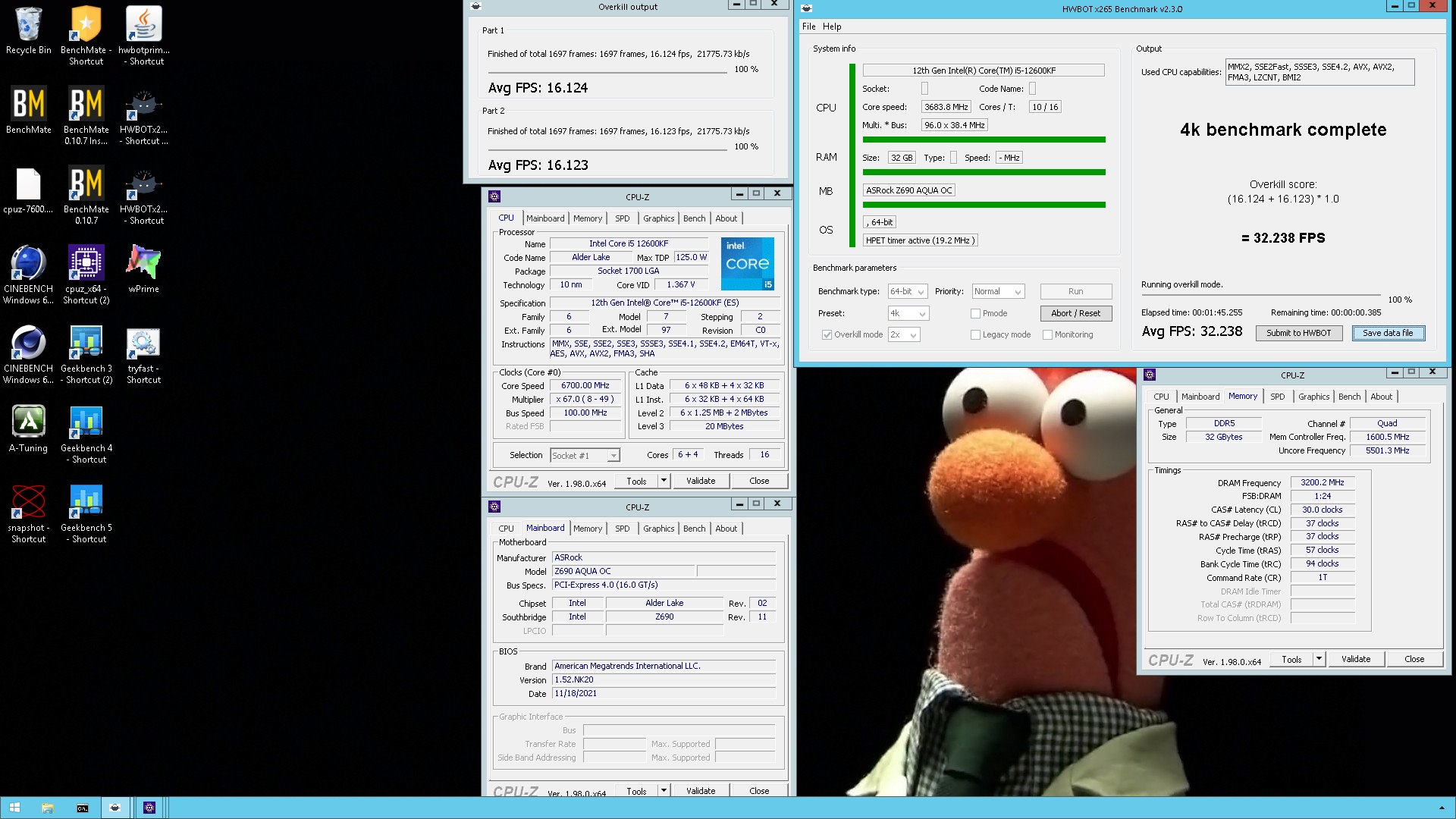Open Geekbench 4 Shortcut icon

coord(86,434)
